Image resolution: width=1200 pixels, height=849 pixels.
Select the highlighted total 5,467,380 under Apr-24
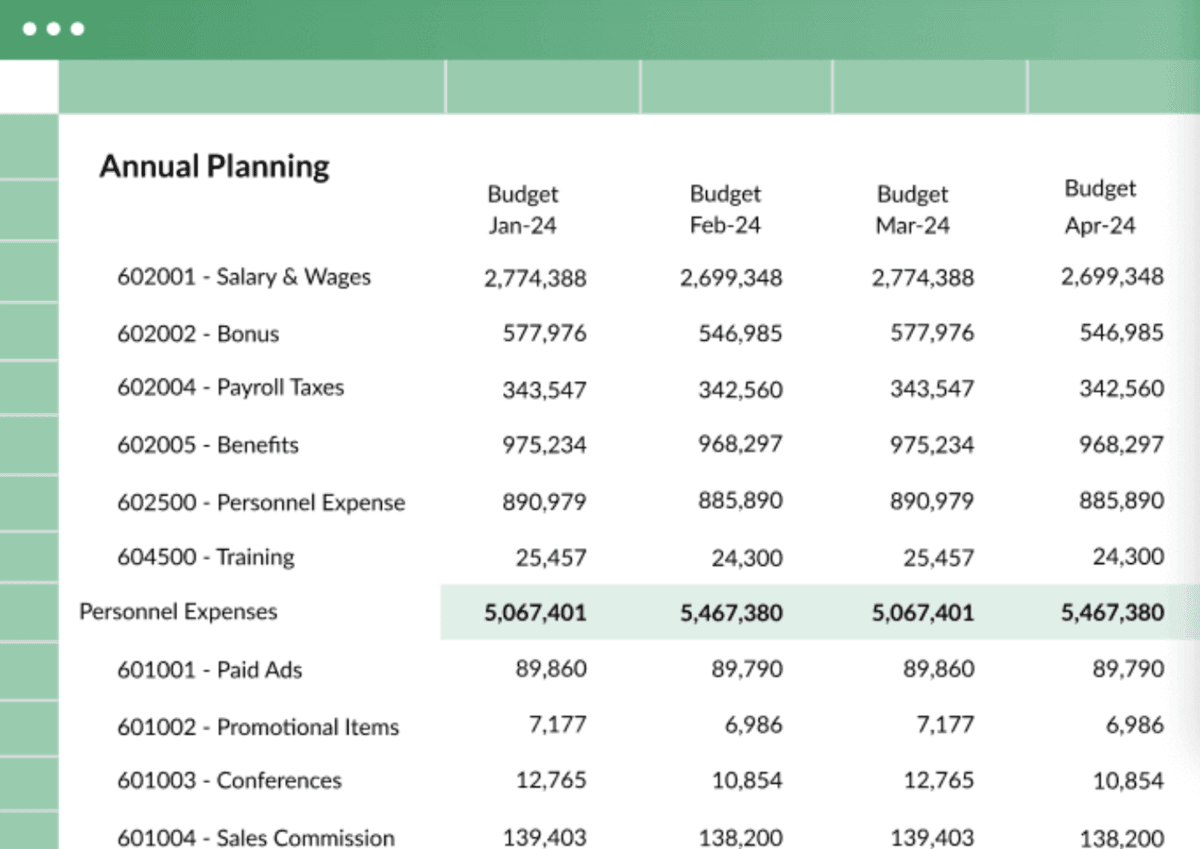point(1112,611)
